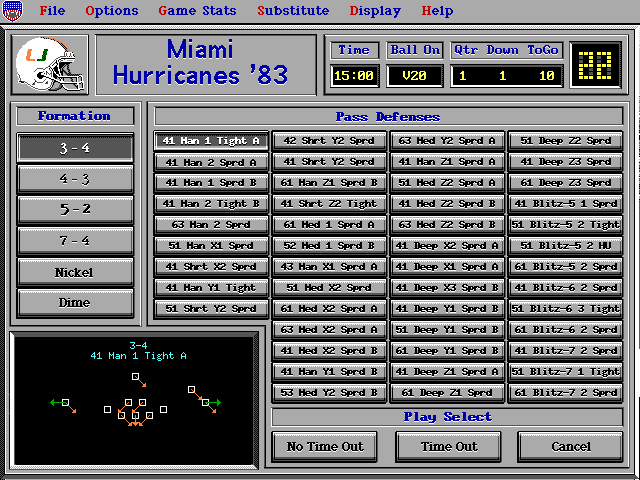Click the Miami Hurricanes helmet logo
Screen dimensions: 640x480
point(50,64)
